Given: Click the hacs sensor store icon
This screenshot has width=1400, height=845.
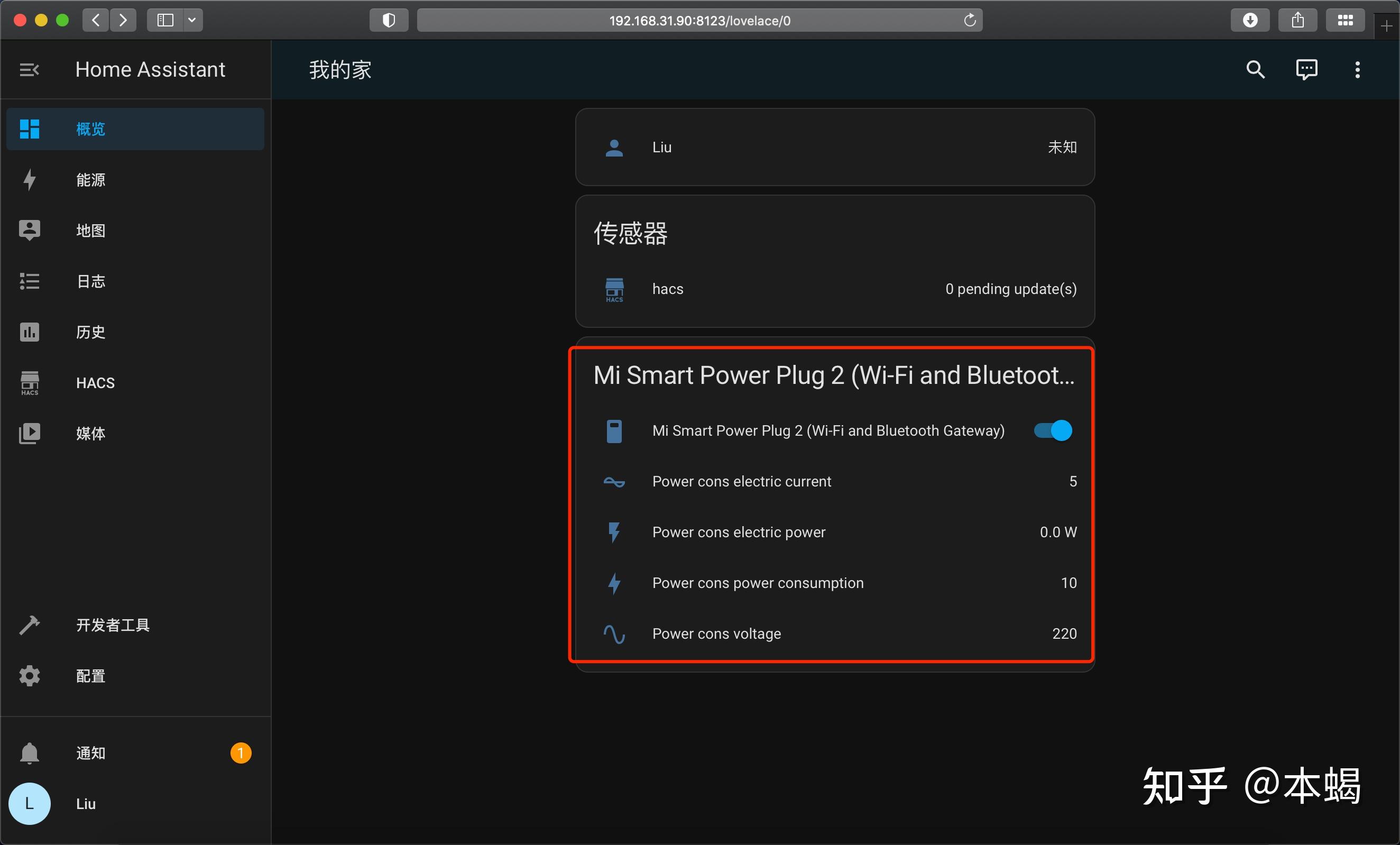Looking at the screenshot, I should [x=614, y=289].
